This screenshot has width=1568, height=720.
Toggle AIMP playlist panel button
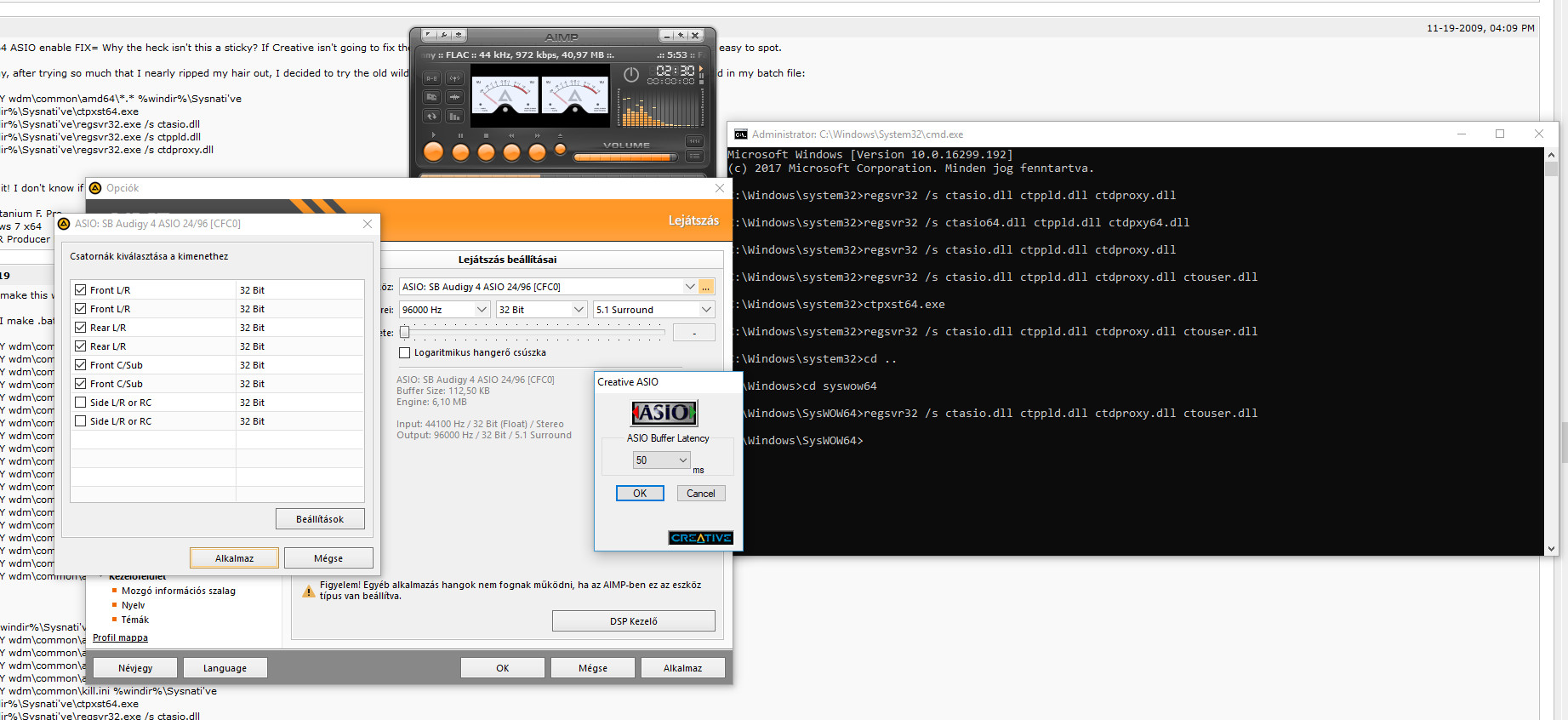694,156
